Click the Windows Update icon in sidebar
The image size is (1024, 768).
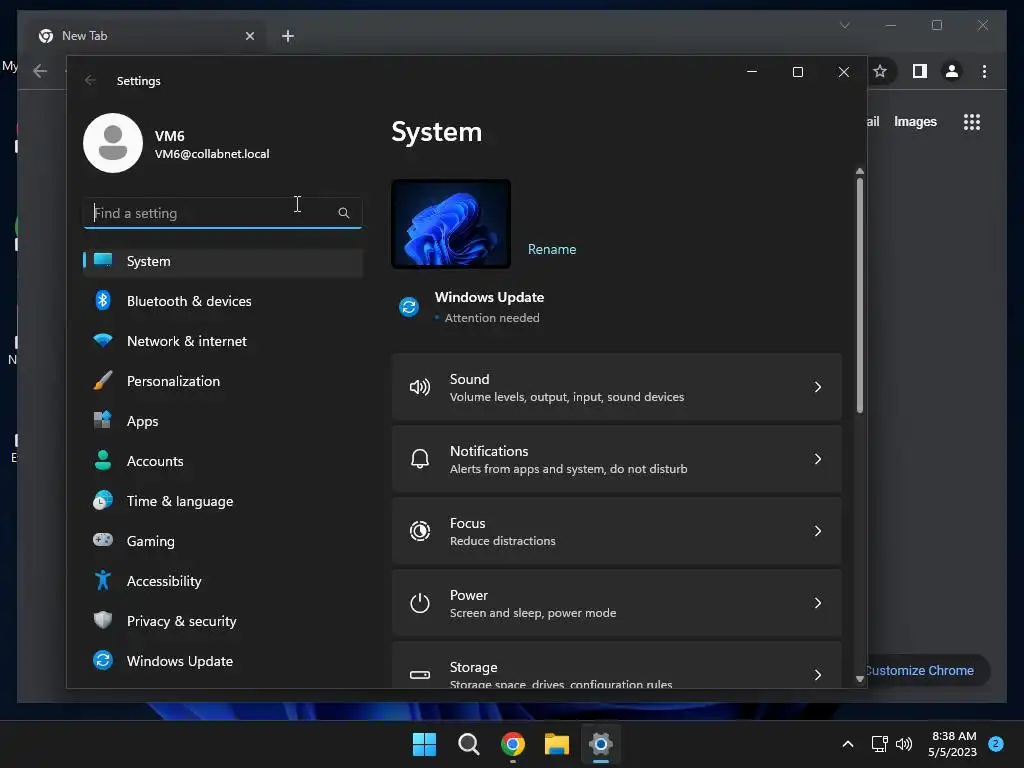pyautogui.click(x=103, y=660)
